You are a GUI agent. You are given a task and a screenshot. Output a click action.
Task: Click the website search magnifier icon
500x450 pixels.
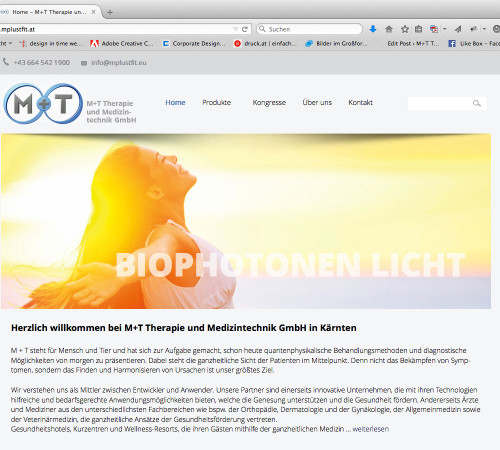477,103
